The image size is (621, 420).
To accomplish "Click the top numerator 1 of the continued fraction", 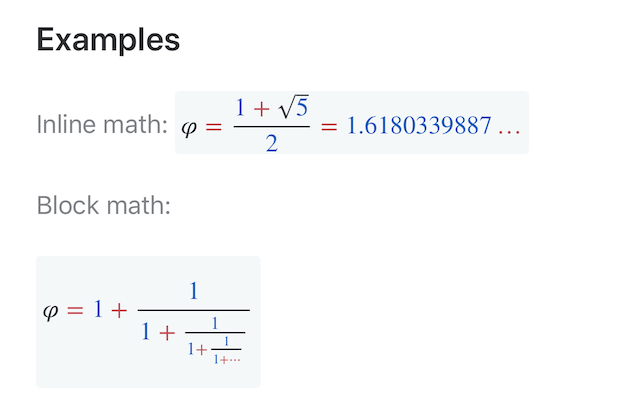I will [193, 291].
